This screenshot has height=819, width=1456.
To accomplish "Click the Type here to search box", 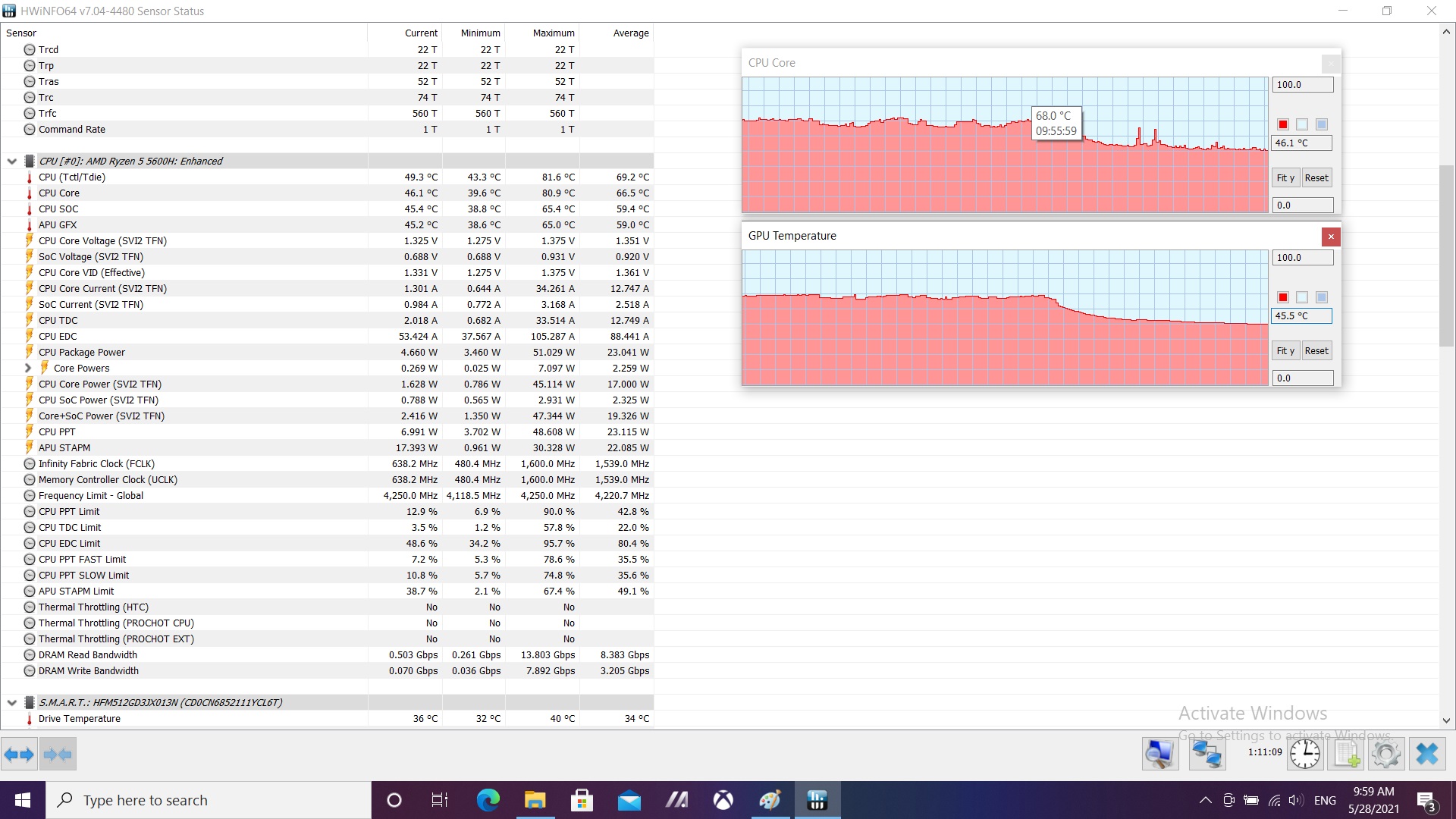I will [209, 800].
